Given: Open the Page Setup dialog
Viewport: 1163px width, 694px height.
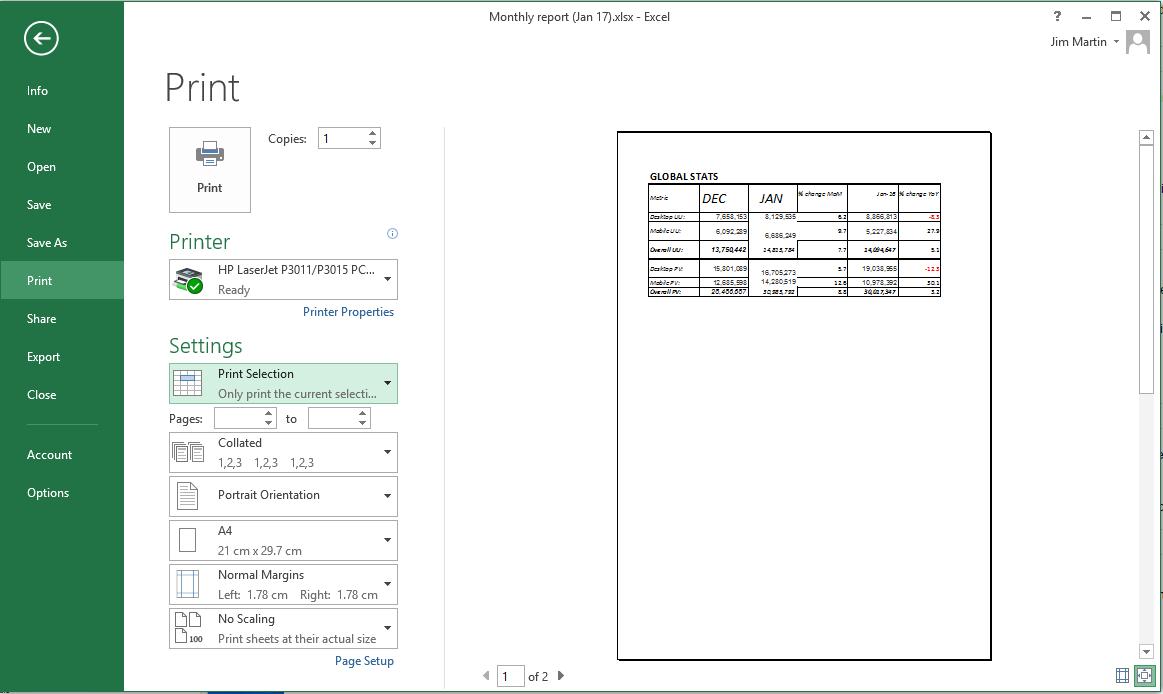Looking at the screenshot, I should point(364,660).
